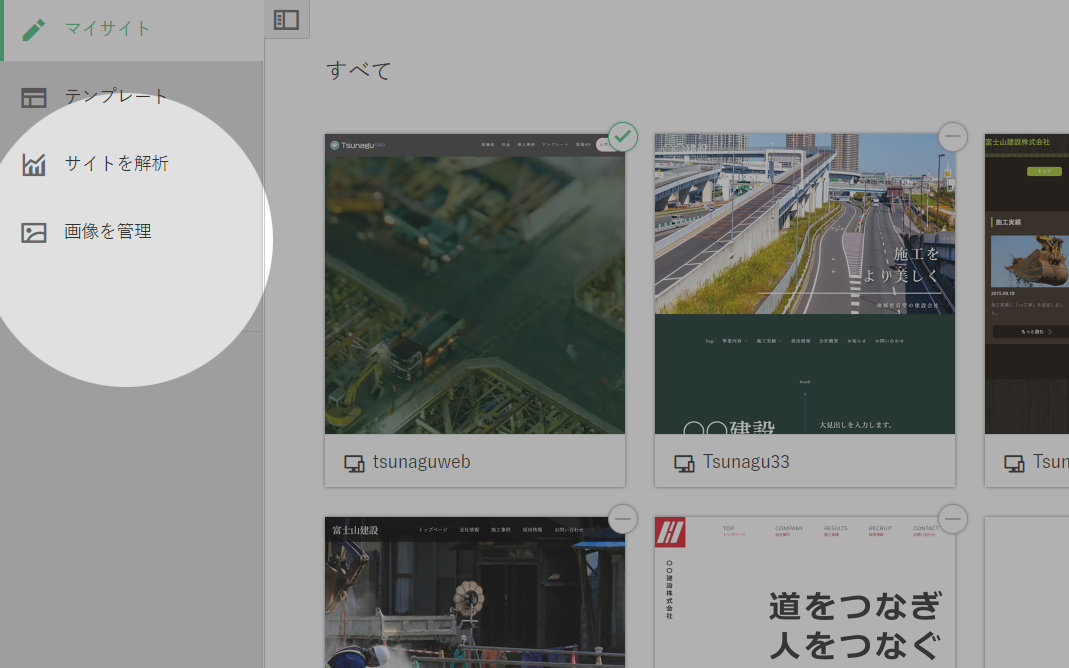Open the マイサイト menu item
The image size is (1069, 668).
pyautogui.click(x=108, y=29)
